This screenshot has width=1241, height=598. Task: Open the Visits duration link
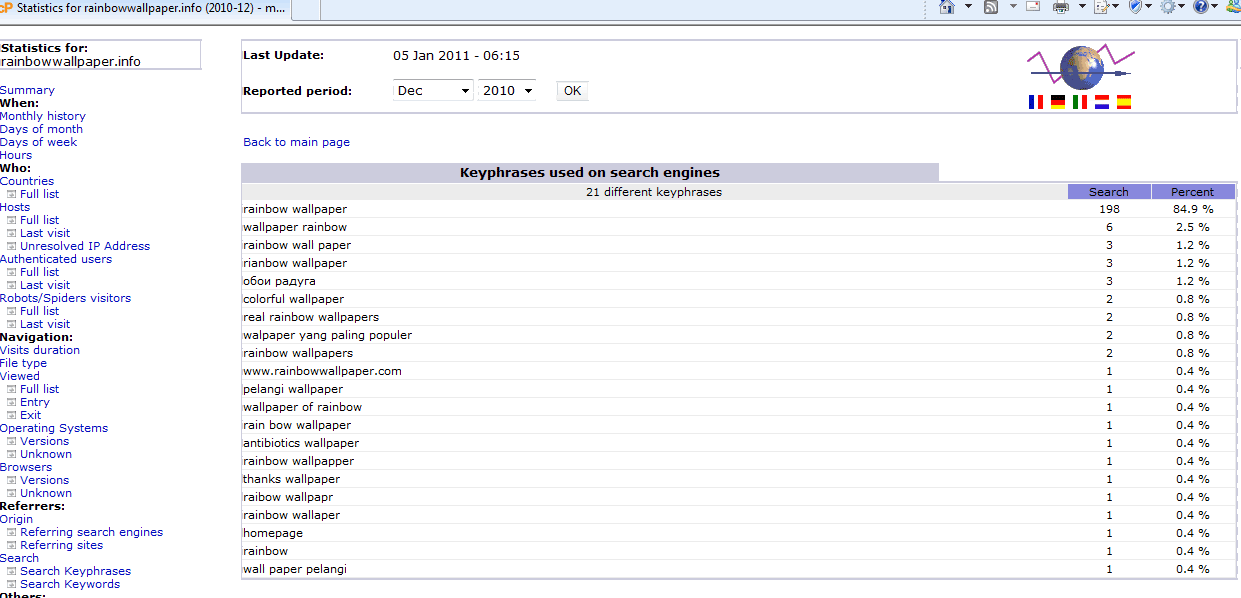click(x=40, y=350)
